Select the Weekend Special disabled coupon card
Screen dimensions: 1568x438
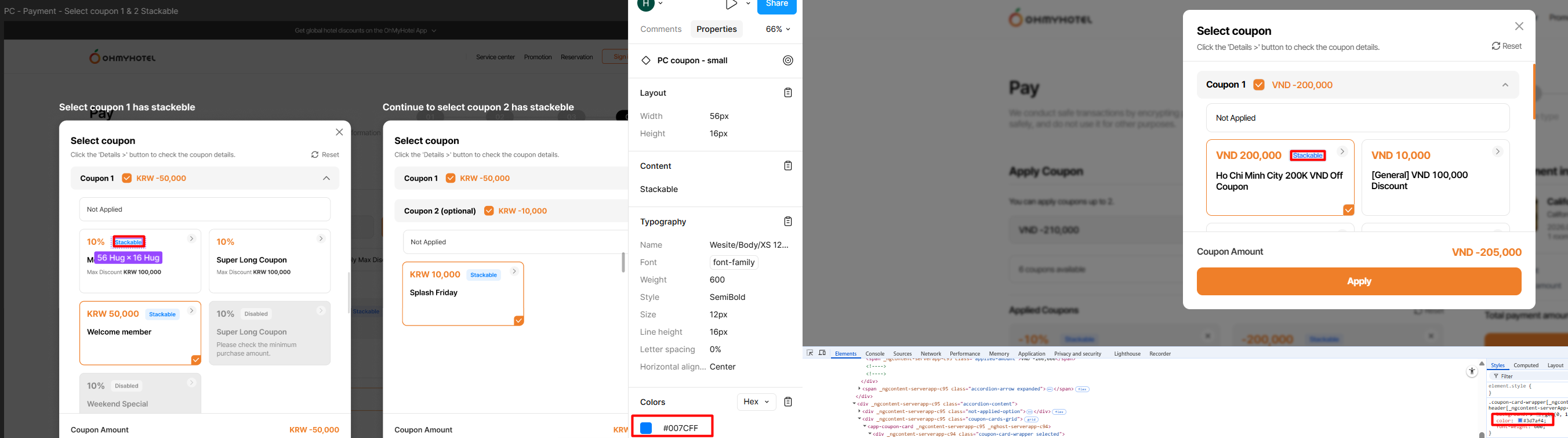pos(140,393)
